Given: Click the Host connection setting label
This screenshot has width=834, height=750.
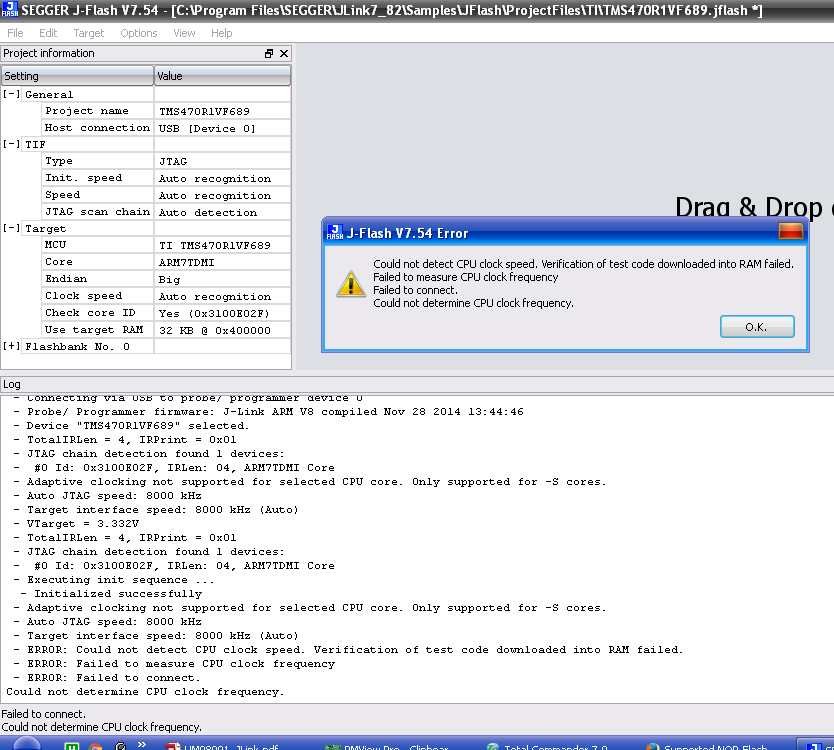Looking at the screenshot, I should [x=97, y=128].
